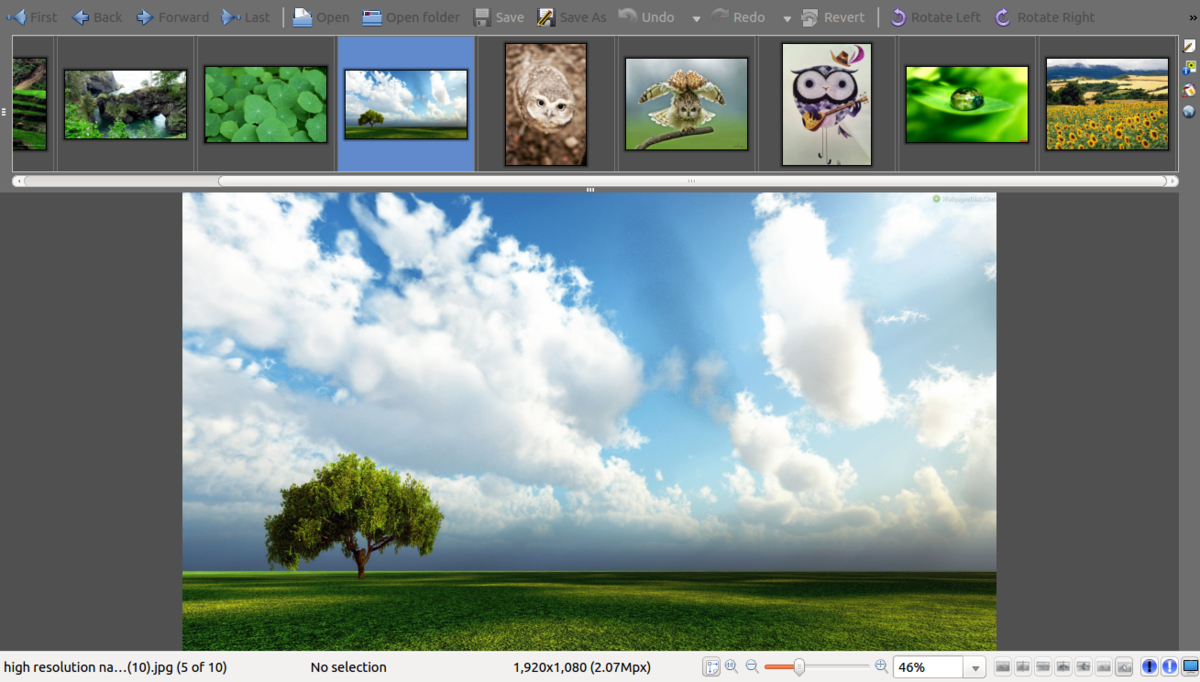
Task: Click Open folder in the toolbar
Action: 410,17
